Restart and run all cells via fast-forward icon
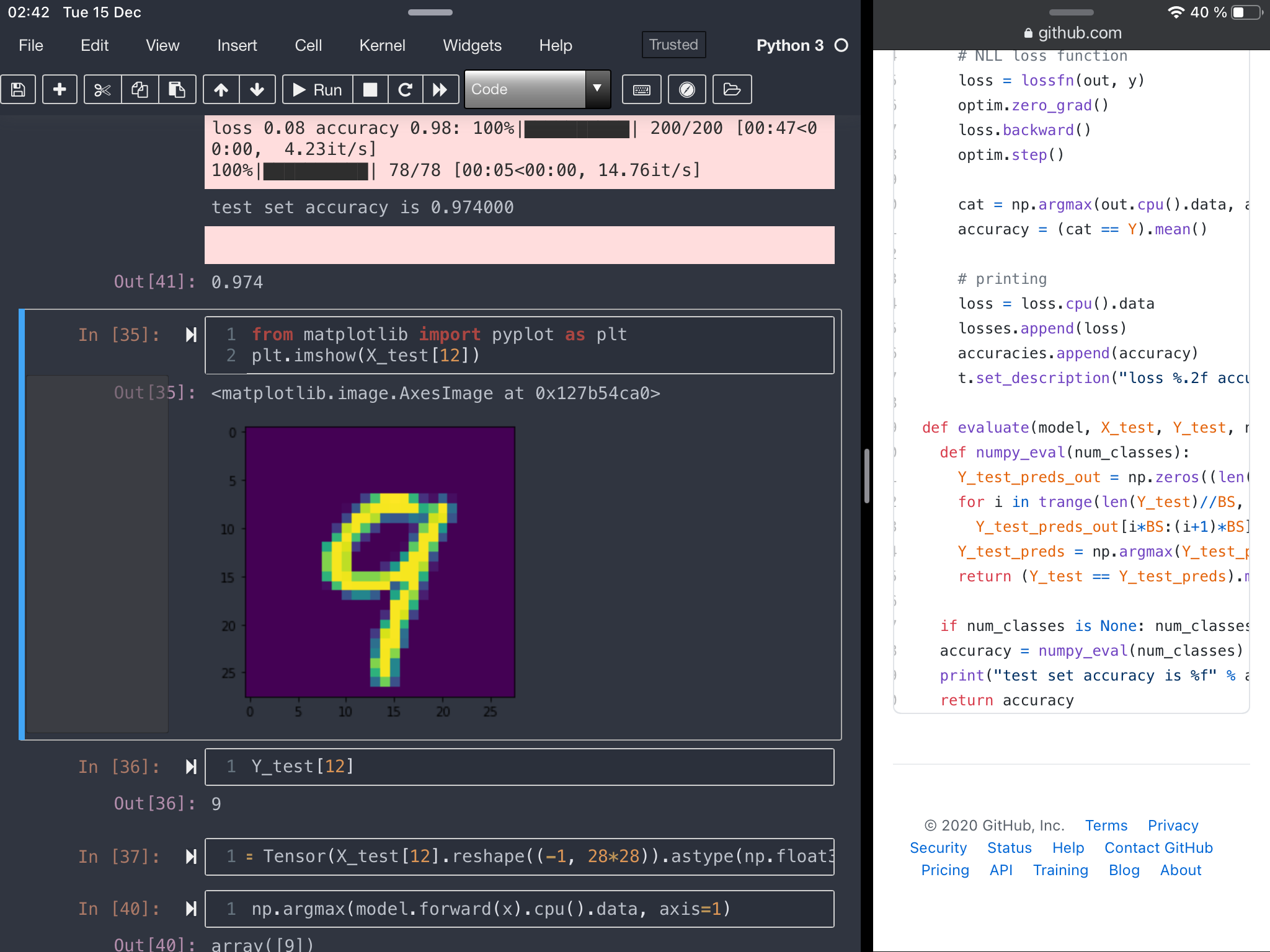The width and height of the screenshot is (1270, 952). click(441, 89)
